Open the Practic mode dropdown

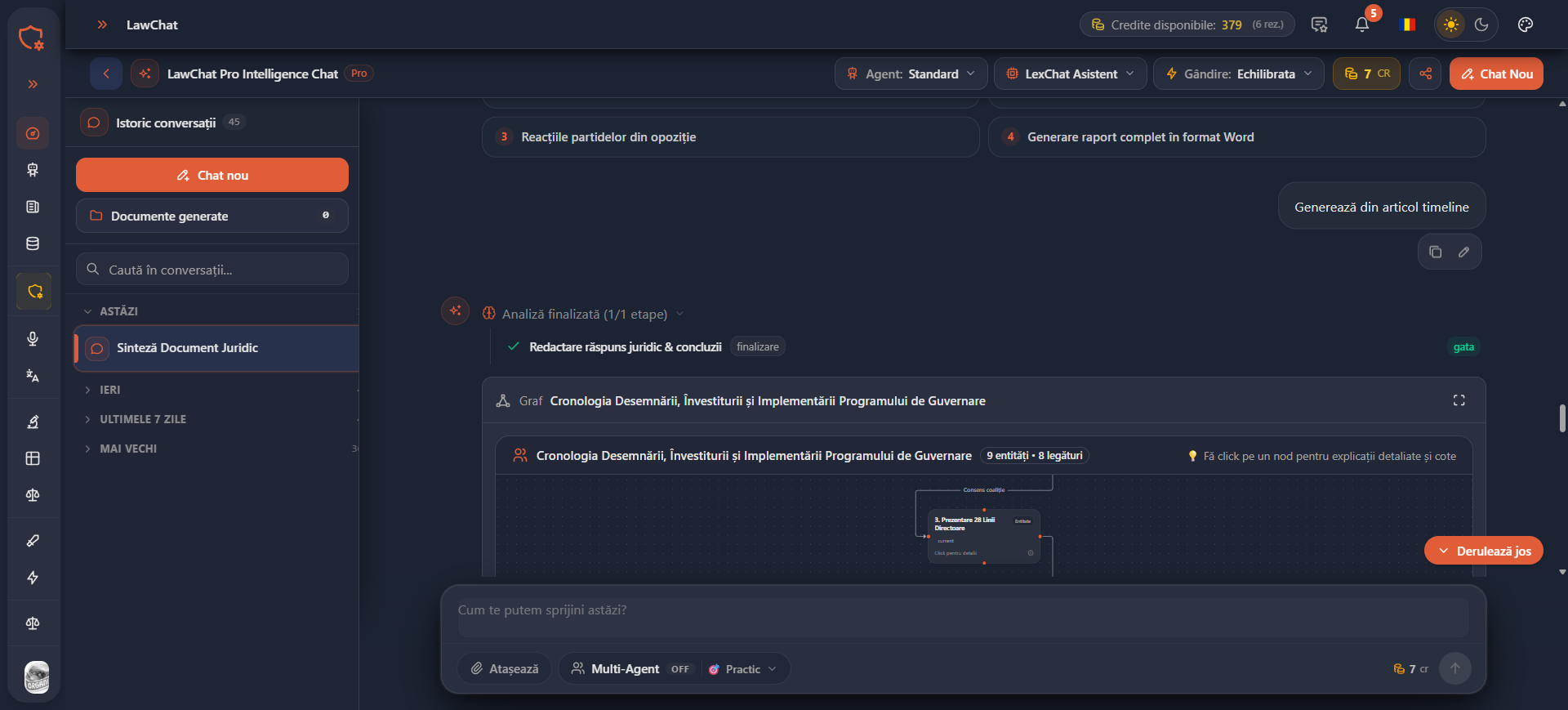tap(743, 668)
